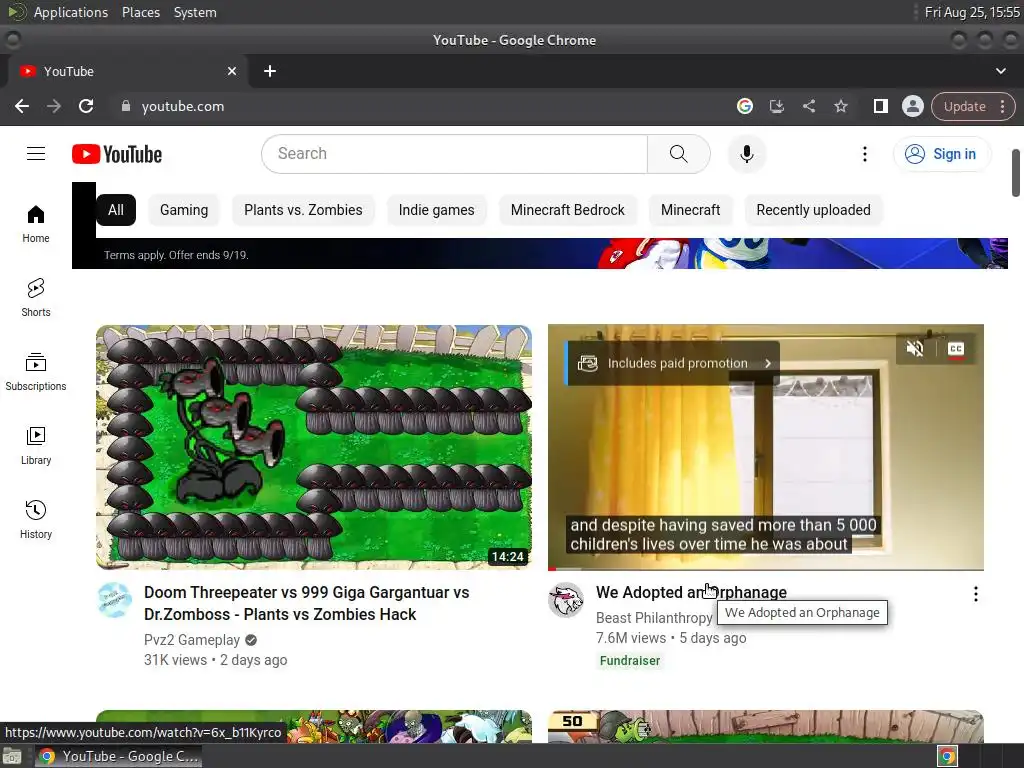
Task: Select the Indie games chip
Action: (436, 210)
